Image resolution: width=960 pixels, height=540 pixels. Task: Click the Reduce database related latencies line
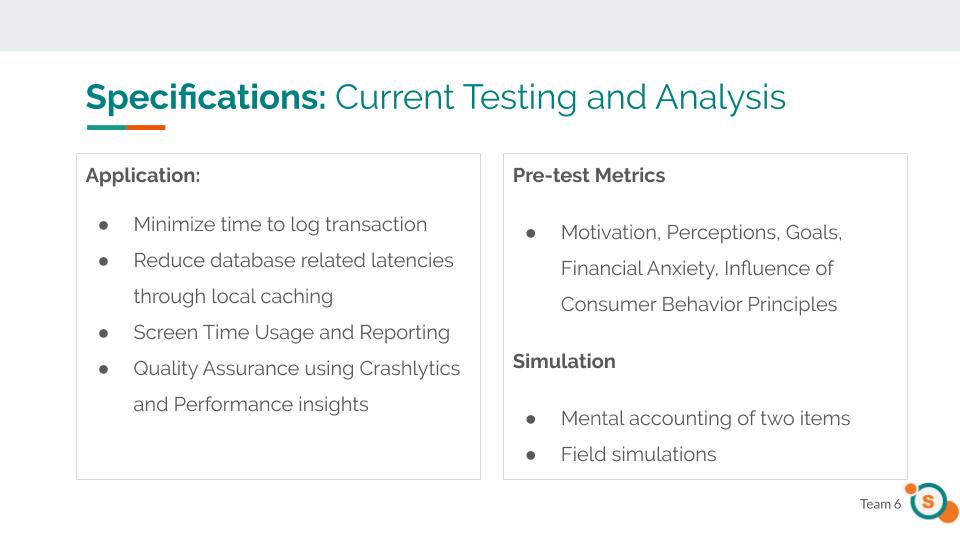(293, 260)
